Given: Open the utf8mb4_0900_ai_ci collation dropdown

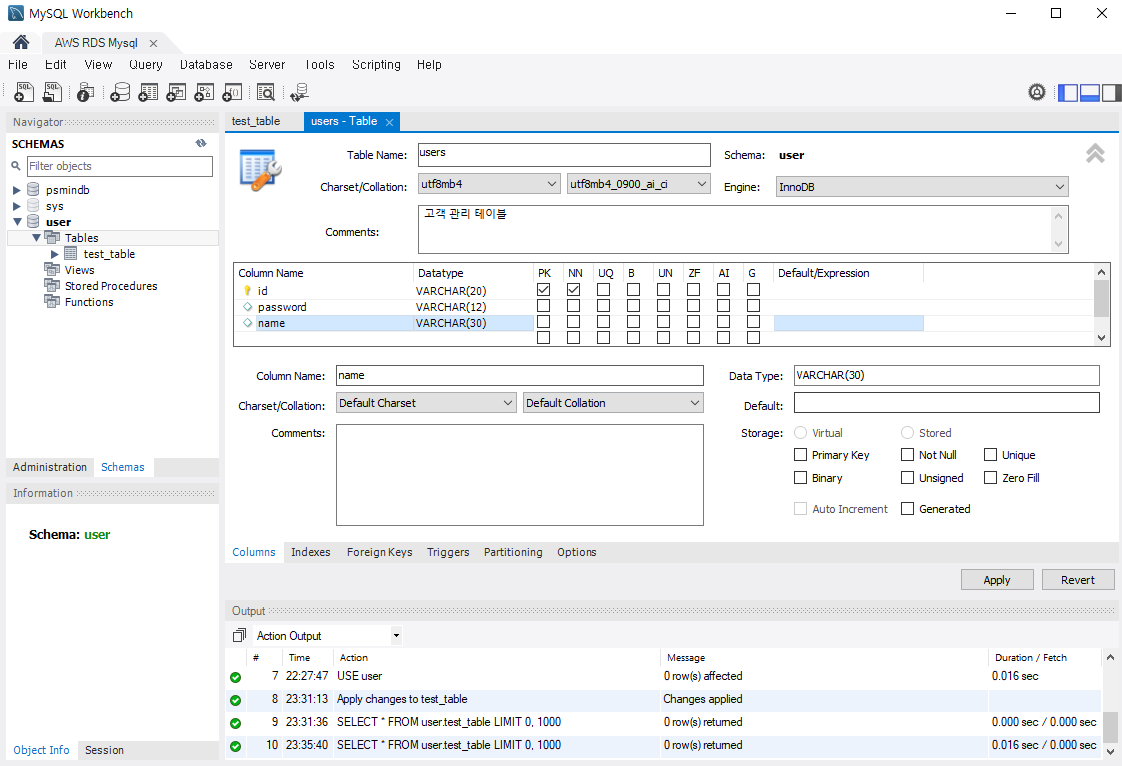Looking at the screenshot, I should tap(638, 184).
